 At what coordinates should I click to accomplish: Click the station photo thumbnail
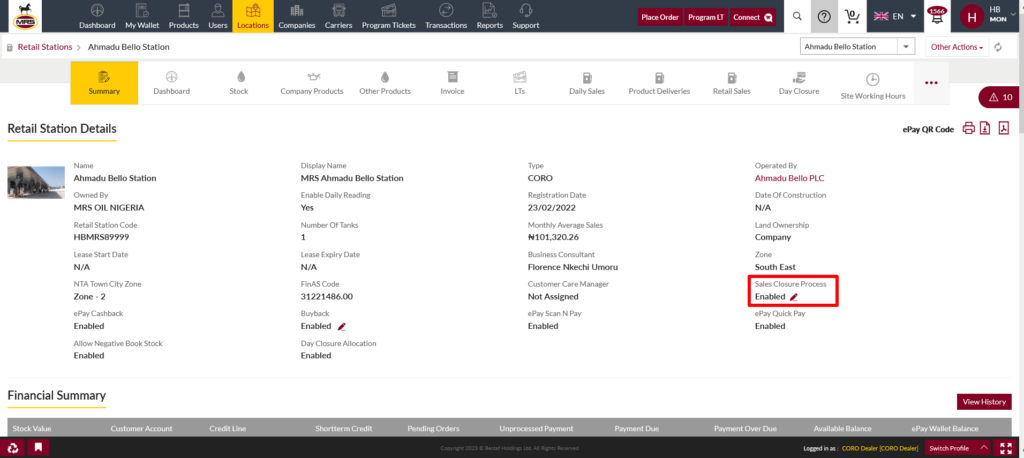(x=36, y=182)
